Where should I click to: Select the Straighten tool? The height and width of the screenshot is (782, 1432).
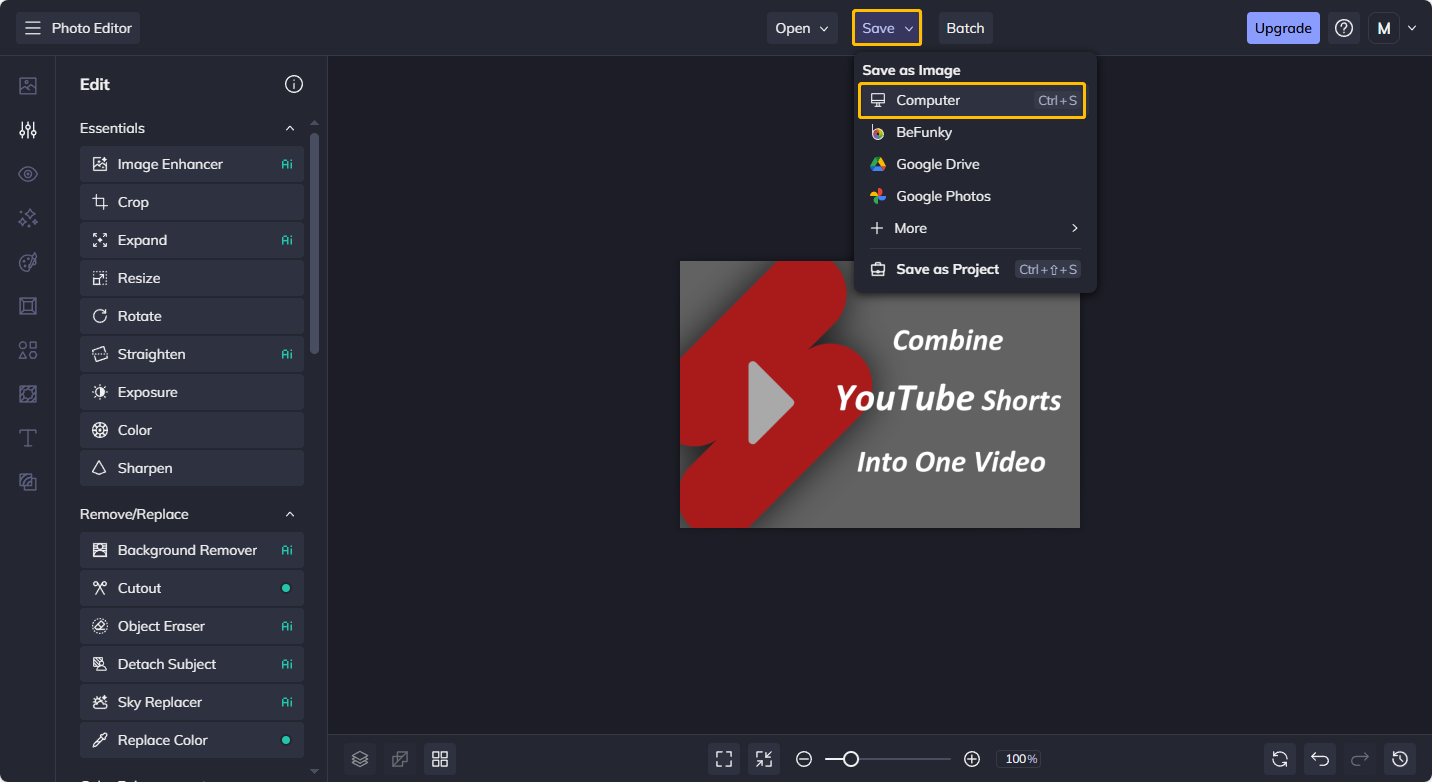(x=192, y=354)
